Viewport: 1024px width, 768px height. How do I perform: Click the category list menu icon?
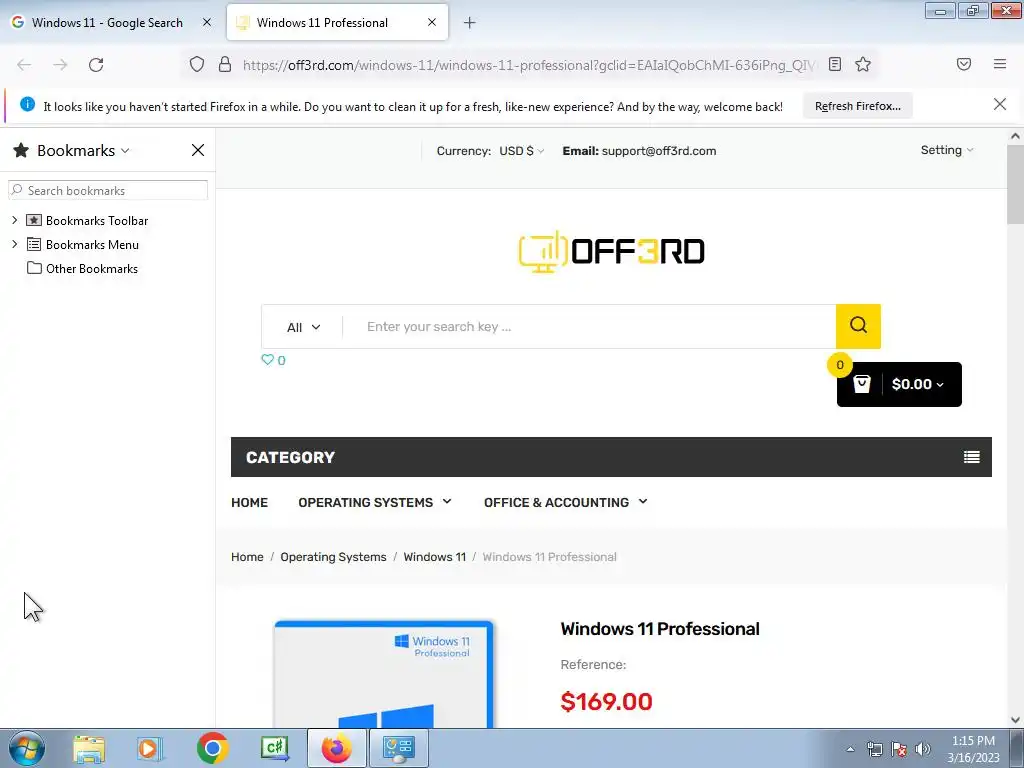click(972, 457)
